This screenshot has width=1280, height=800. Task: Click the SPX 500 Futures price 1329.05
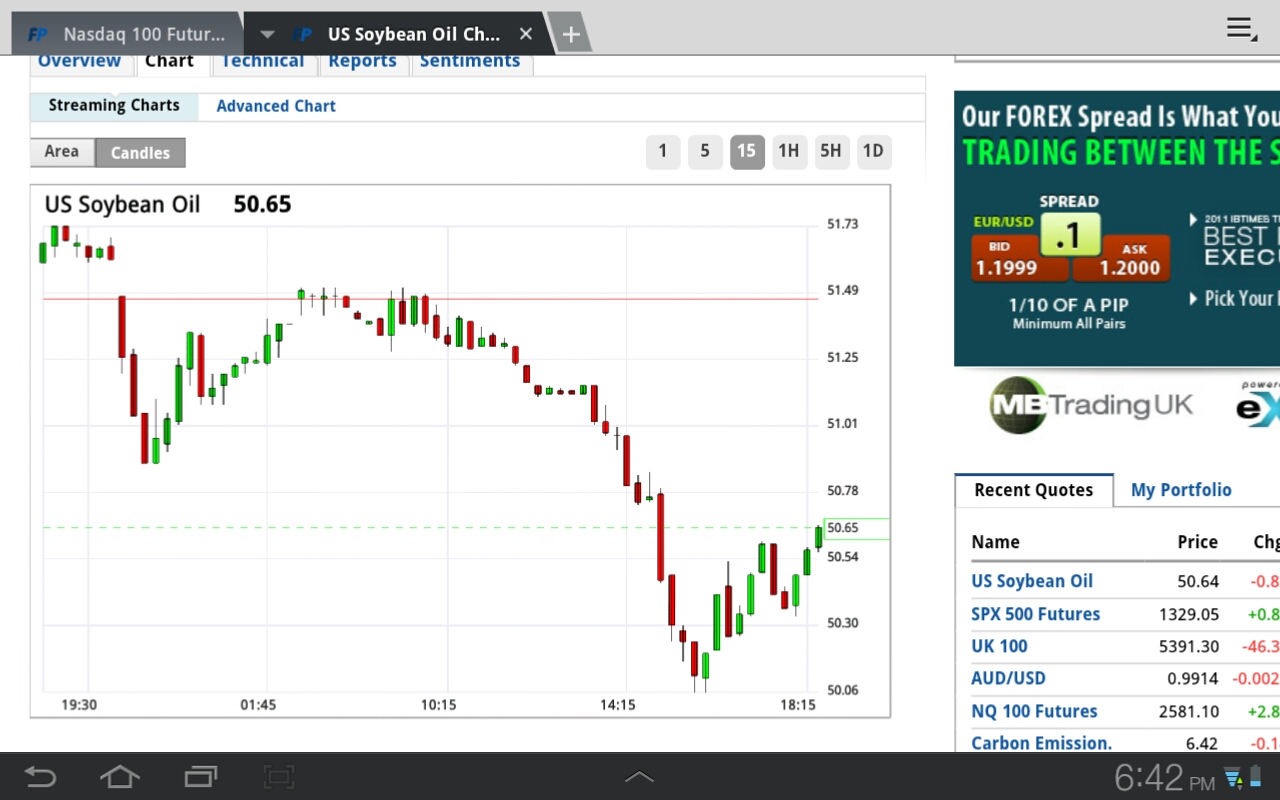pos(1189,614)
